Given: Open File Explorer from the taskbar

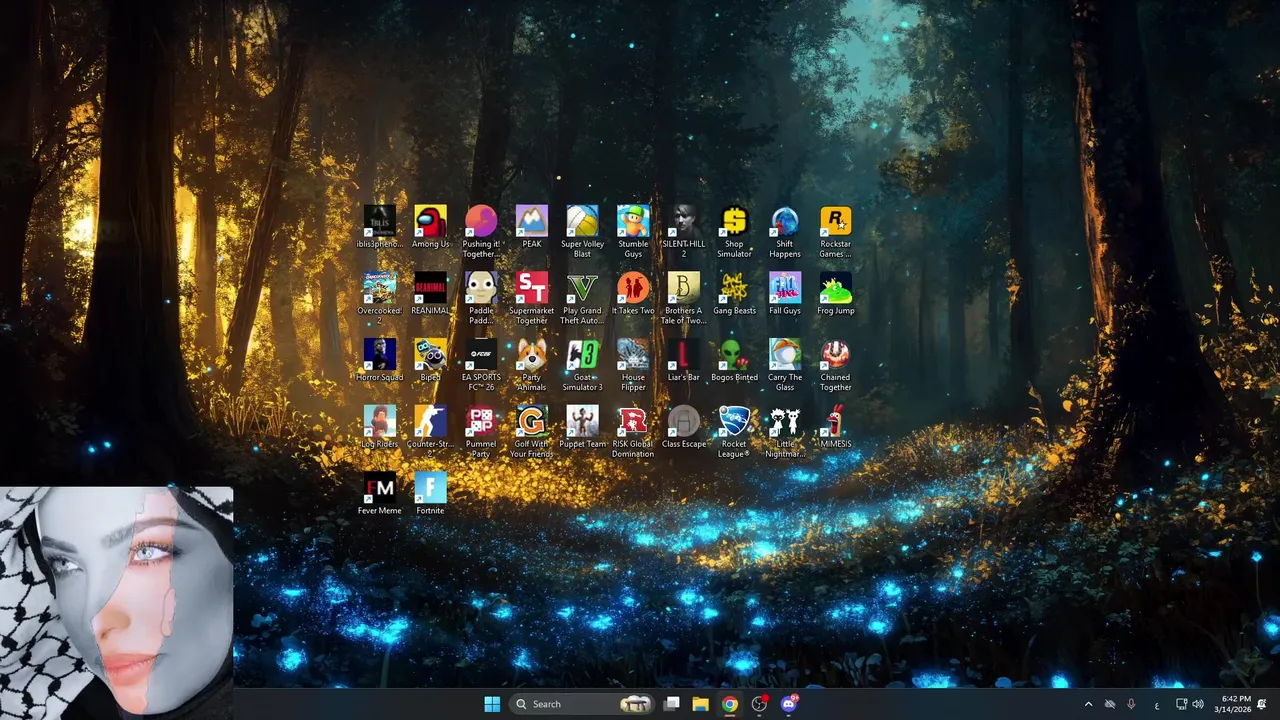Looking at the screenshot, I should [x=701, y=704].
